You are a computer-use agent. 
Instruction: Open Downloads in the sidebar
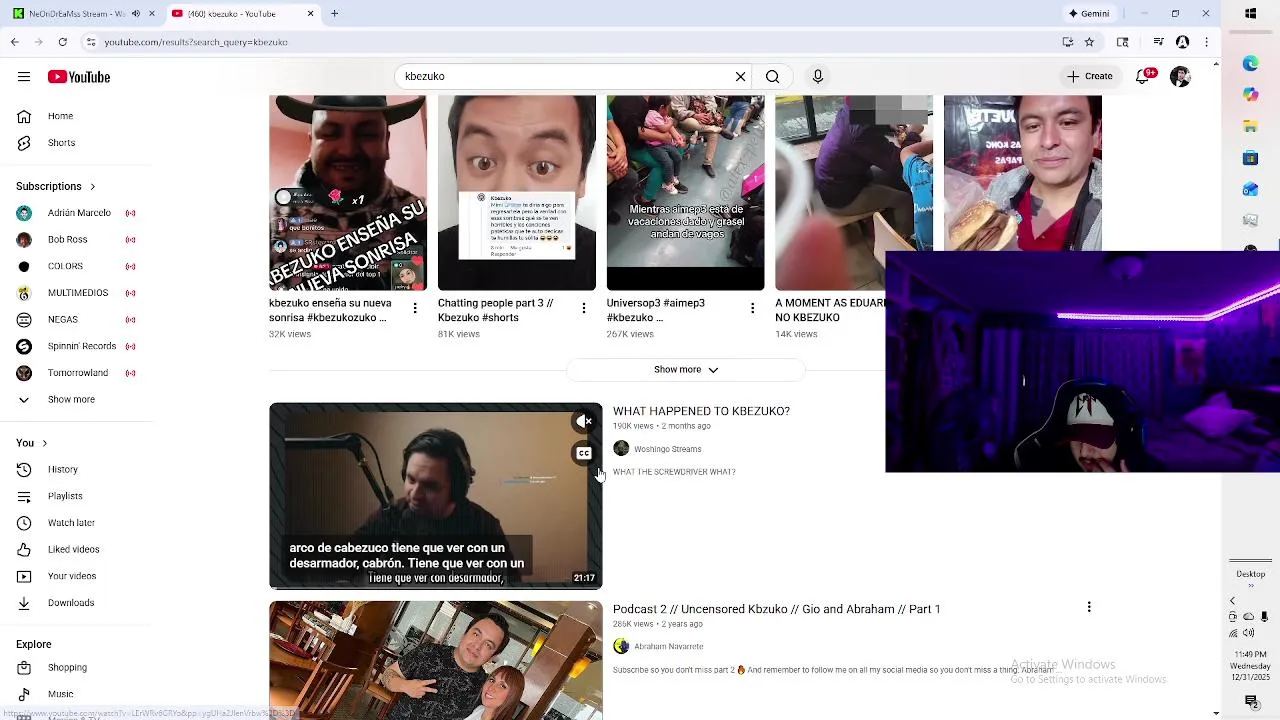click(71, 603)
